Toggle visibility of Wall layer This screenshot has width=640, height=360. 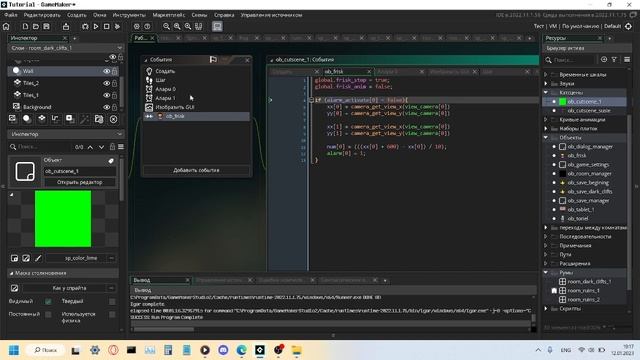click(x=107, y=71)
